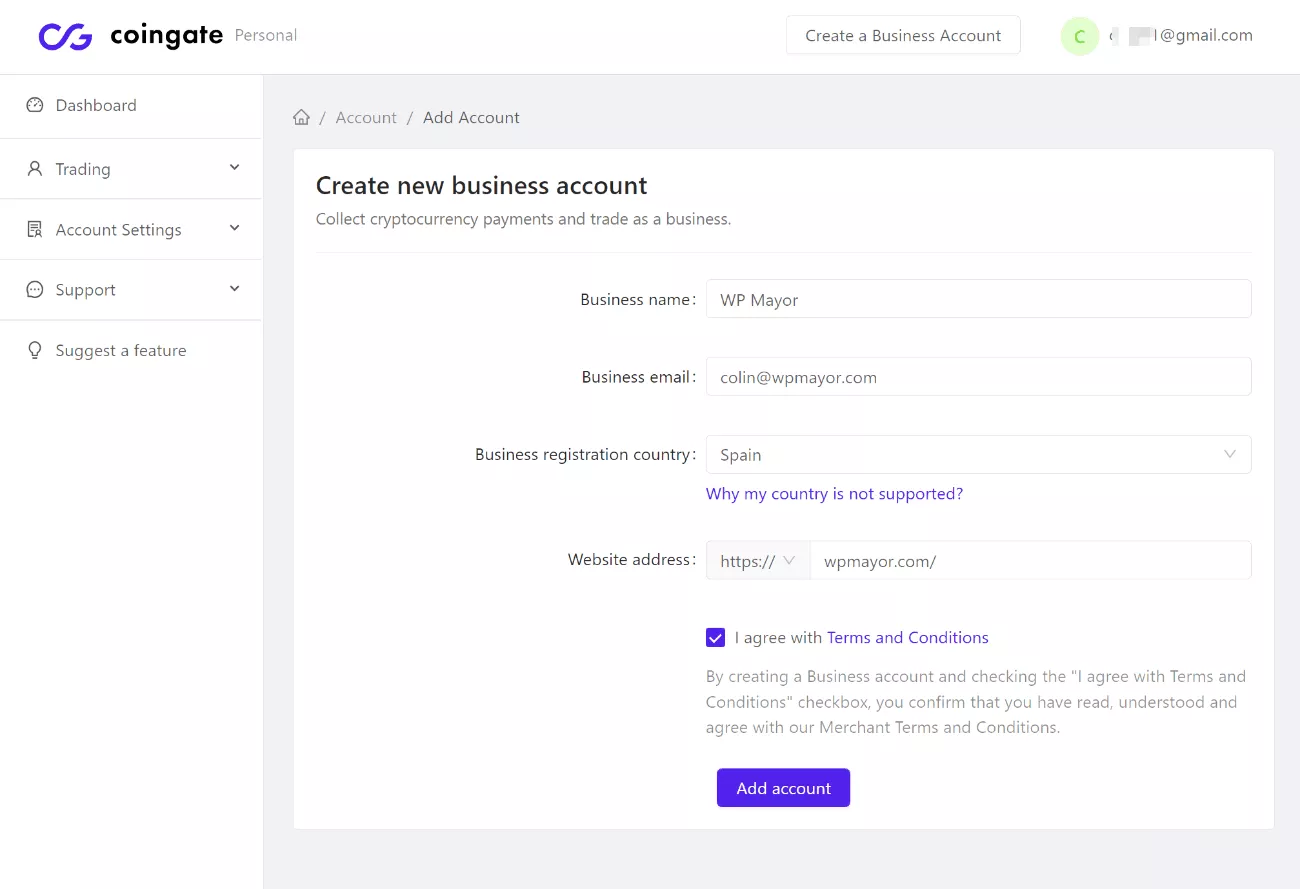Click the Collect cryptocurrency payments subtitle

(523, 218)
